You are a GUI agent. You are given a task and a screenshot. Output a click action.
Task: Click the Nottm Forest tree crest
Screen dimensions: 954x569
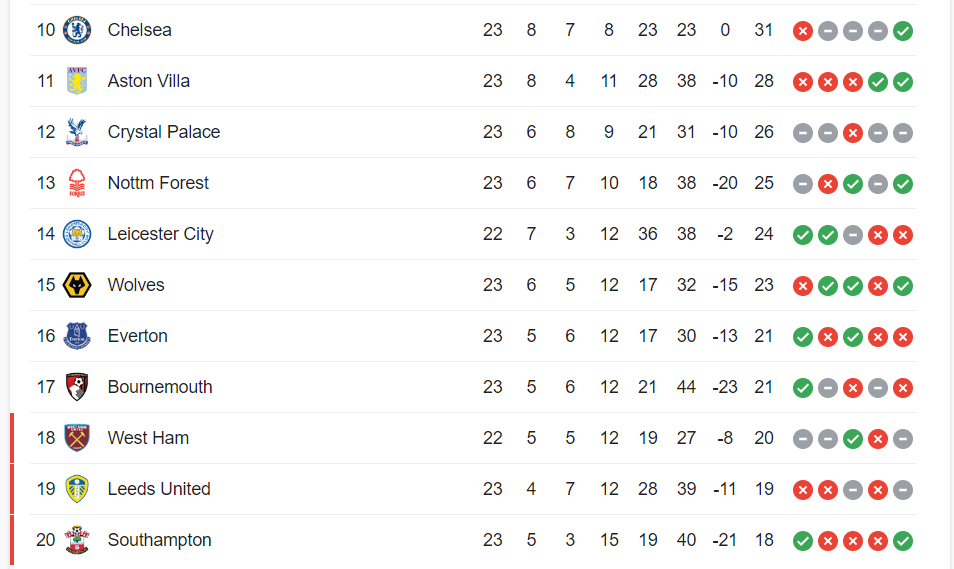coord(77,183)
